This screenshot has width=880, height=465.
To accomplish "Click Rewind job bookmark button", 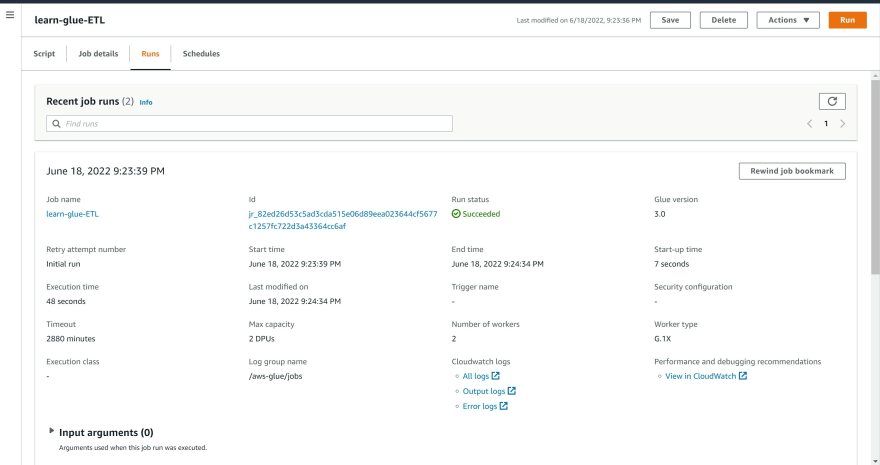I will pyautogui.click(x=792, y=171).
